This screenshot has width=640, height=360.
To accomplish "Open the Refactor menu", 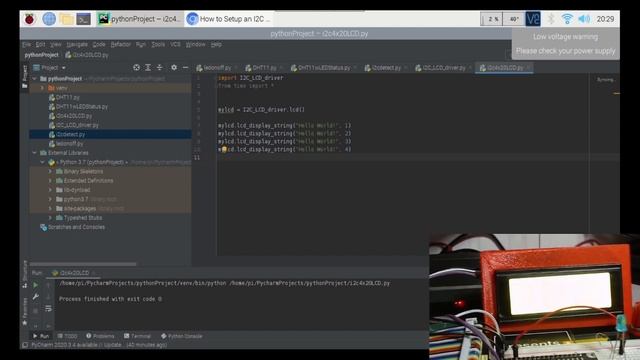I will click(x=120, y=44).
